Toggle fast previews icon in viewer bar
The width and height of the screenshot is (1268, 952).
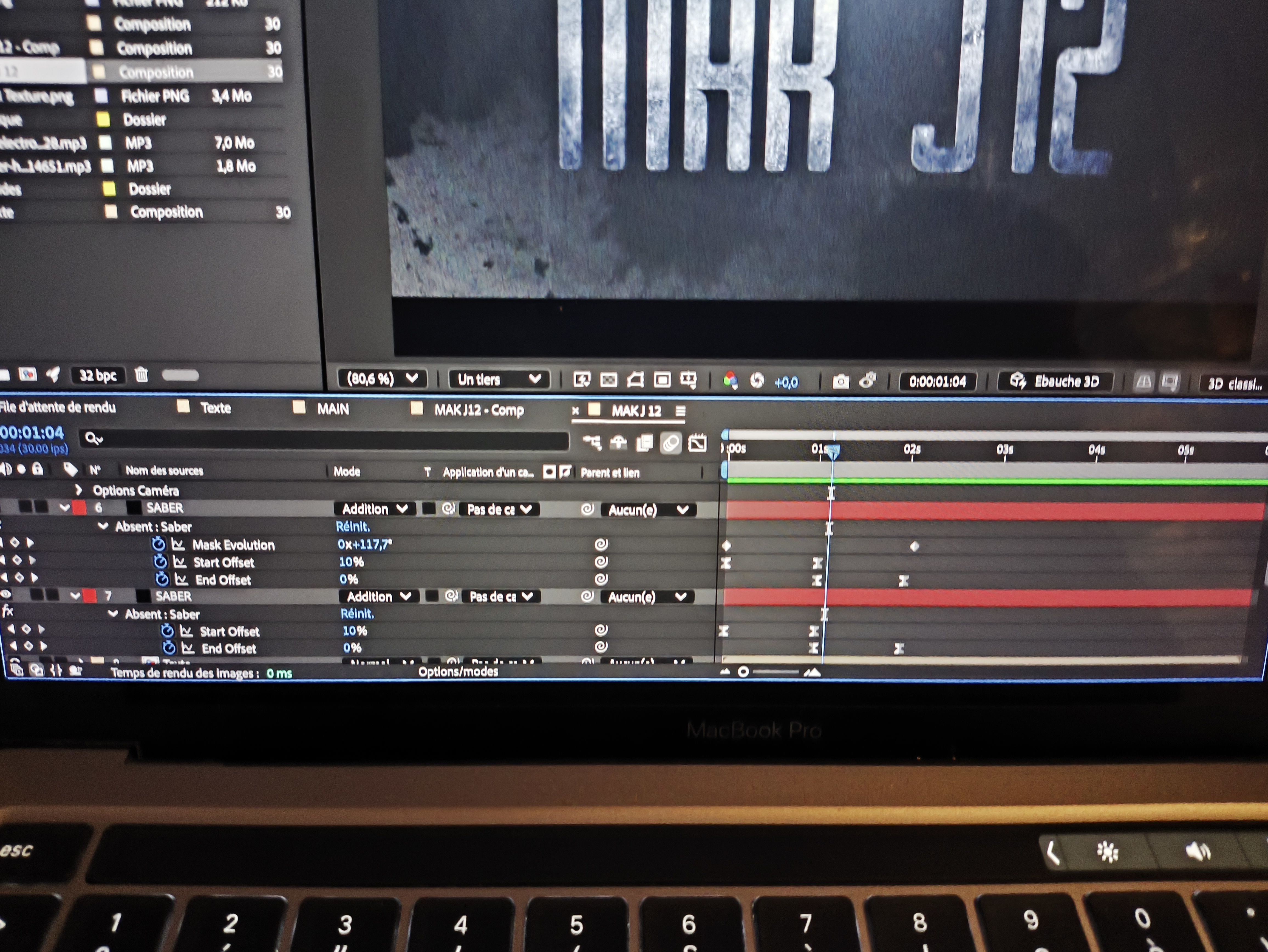(582, 379)
